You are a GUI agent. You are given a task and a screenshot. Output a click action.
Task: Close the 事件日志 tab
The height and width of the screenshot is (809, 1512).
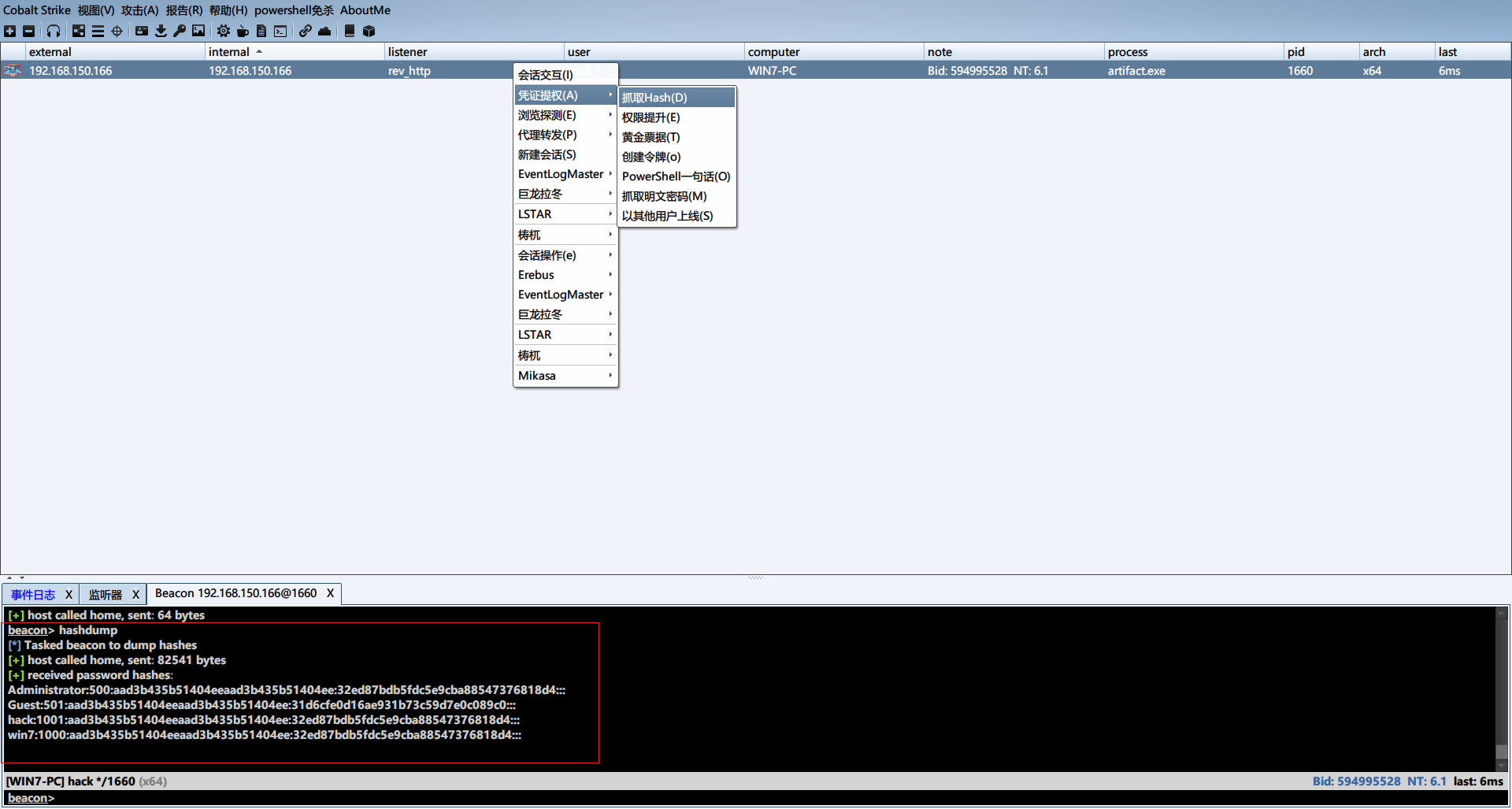click(x=69, y=595)
